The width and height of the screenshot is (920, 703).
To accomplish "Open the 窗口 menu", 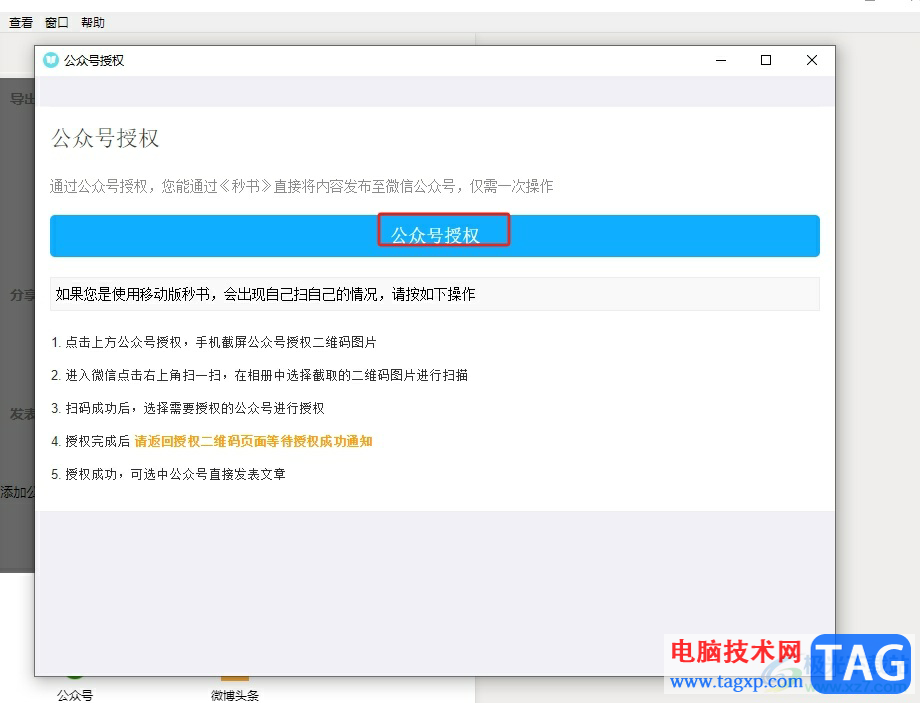I will coord(57,22).
